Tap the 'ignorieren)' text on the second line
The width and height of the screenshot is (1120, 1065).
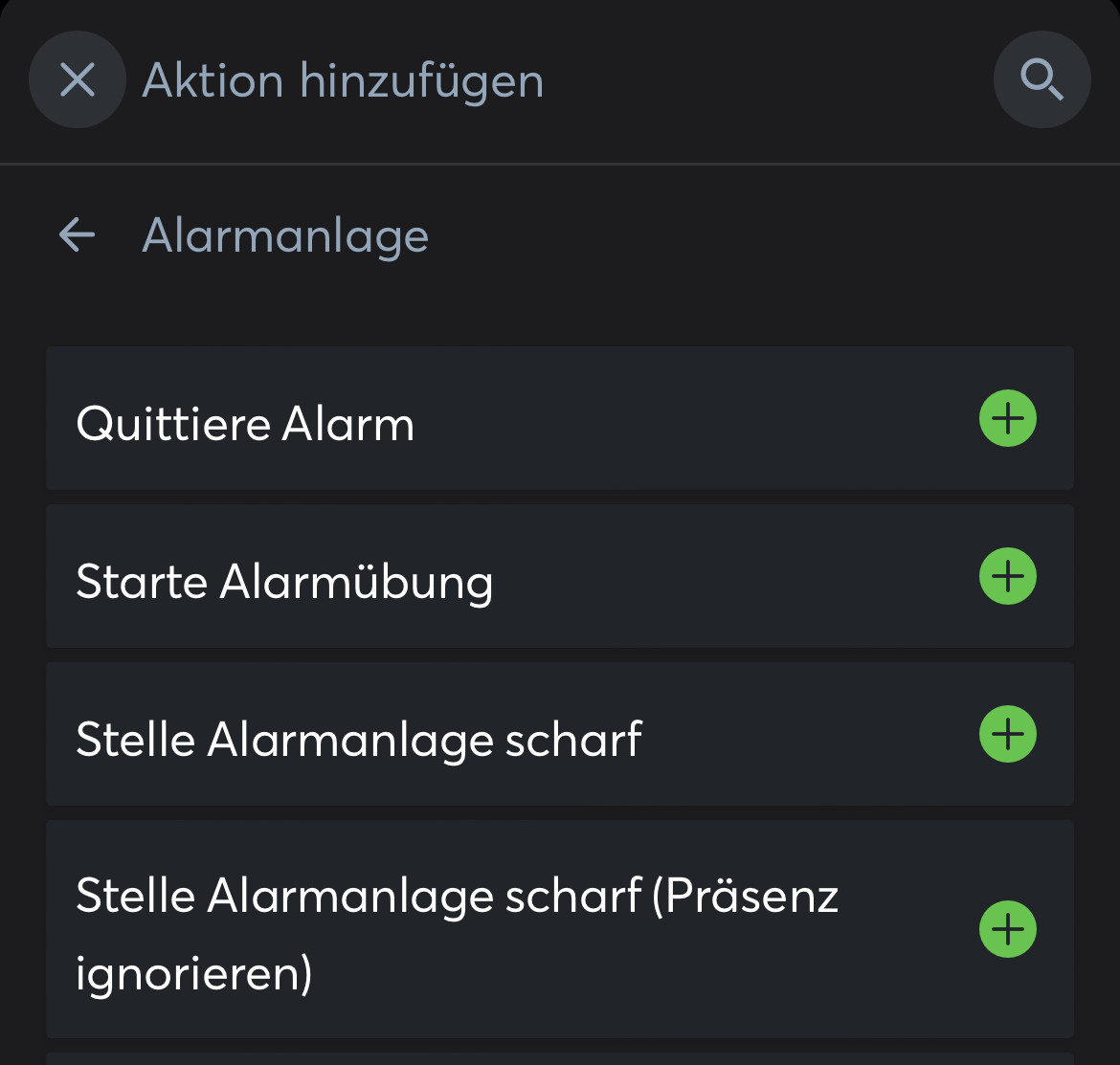coord(194,973)
